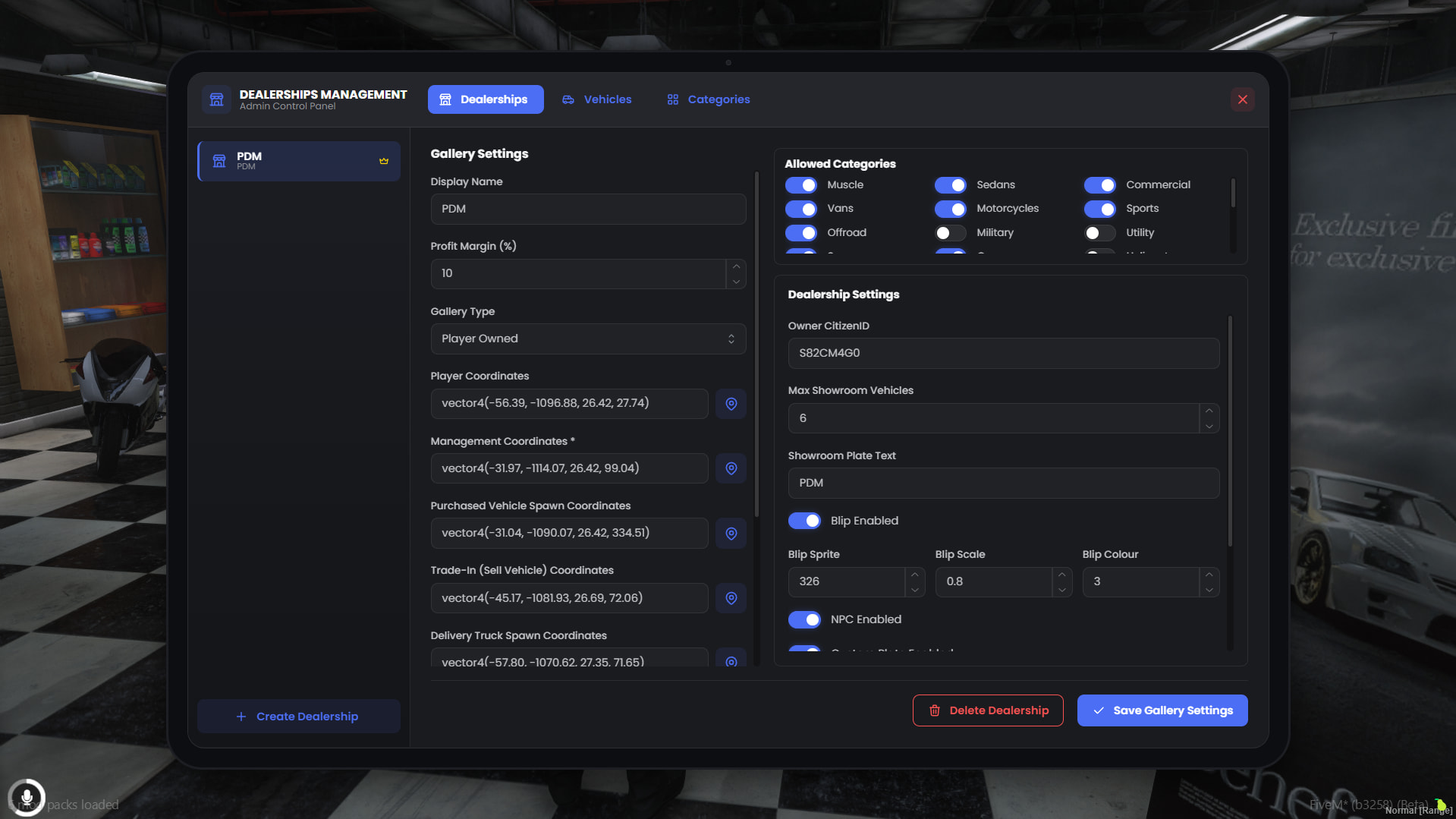Click the Trade-In Coordinates field

569,598
